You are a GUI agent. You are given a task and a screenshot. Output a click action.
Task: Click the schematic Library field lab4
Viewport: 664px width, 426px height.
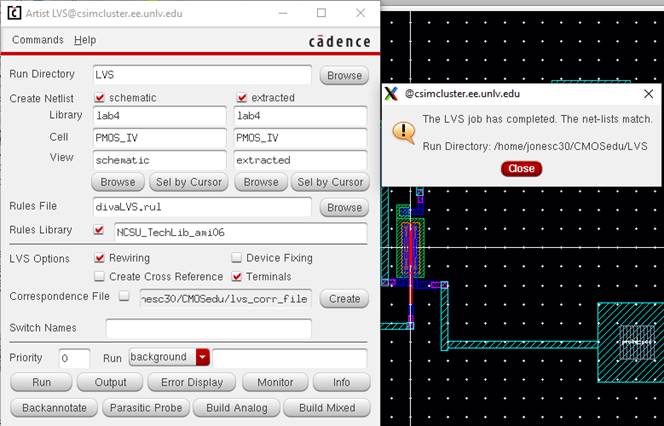(x=159, y=116)
